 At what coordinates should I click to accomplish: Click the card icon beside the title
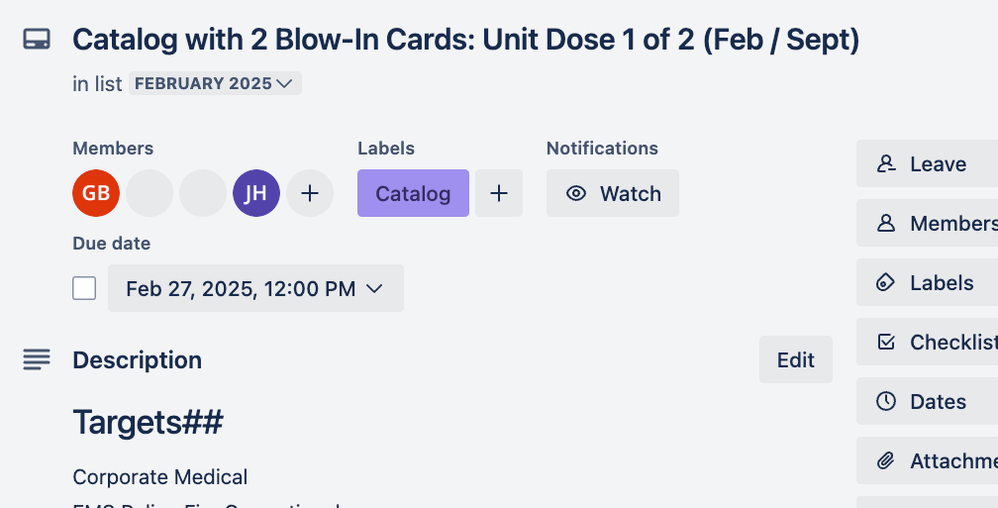point(37,39)
